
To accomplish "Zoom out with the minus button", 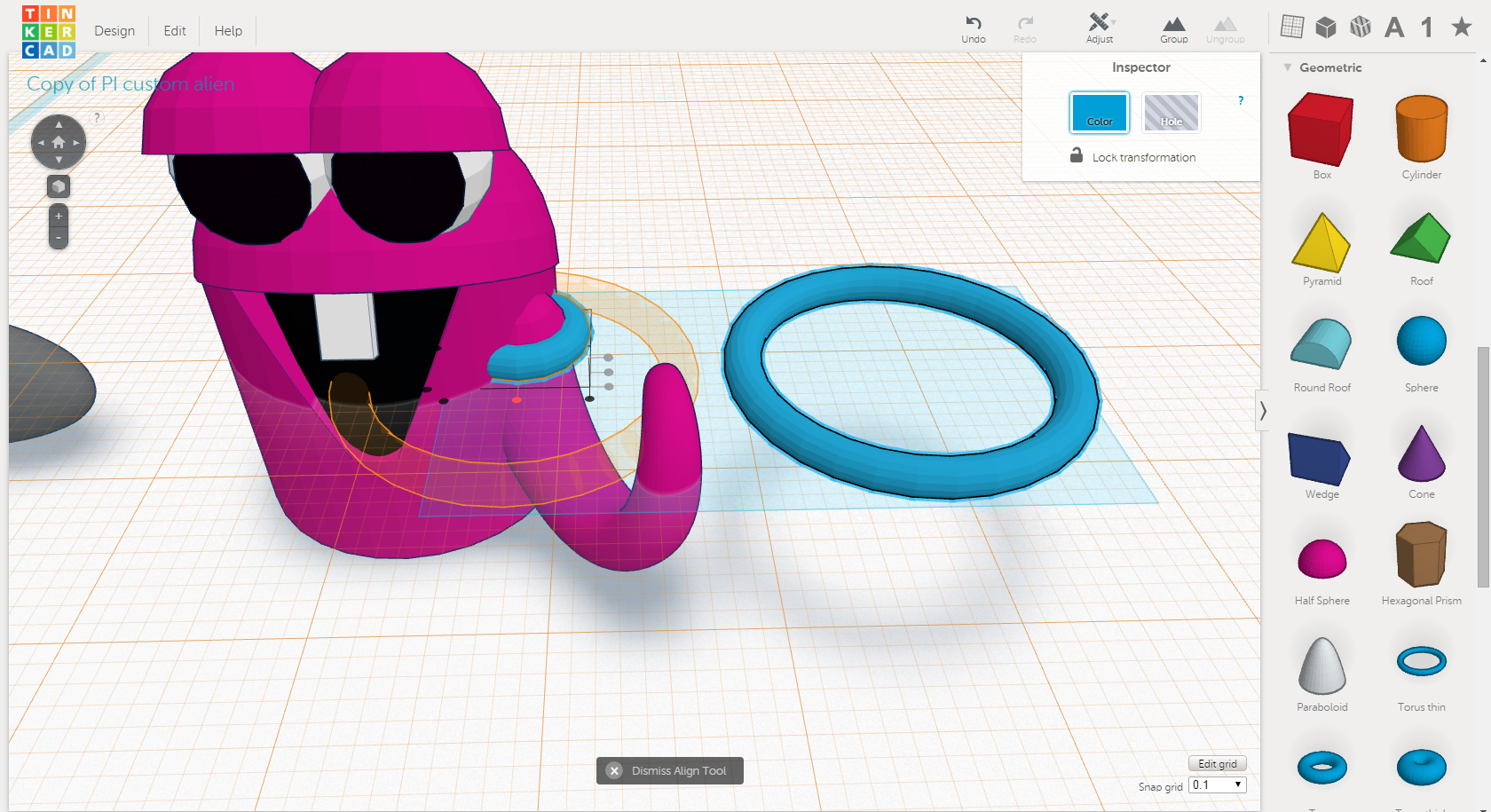I will tap(59, 238).
